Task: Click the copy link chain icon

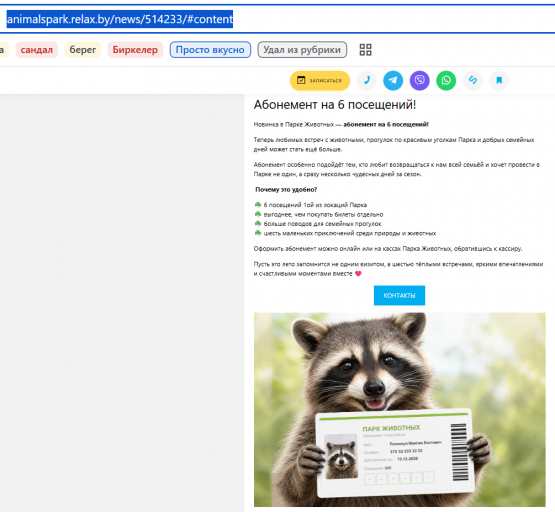Action: pyautogui.click(x=473, y=81)
